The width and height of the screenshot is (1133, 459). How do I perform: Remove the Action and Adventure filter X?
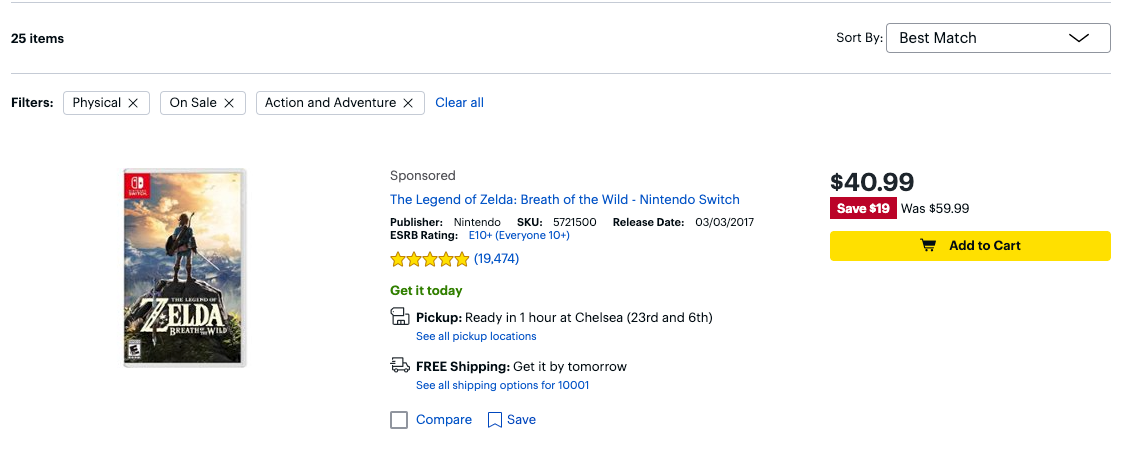408,103
